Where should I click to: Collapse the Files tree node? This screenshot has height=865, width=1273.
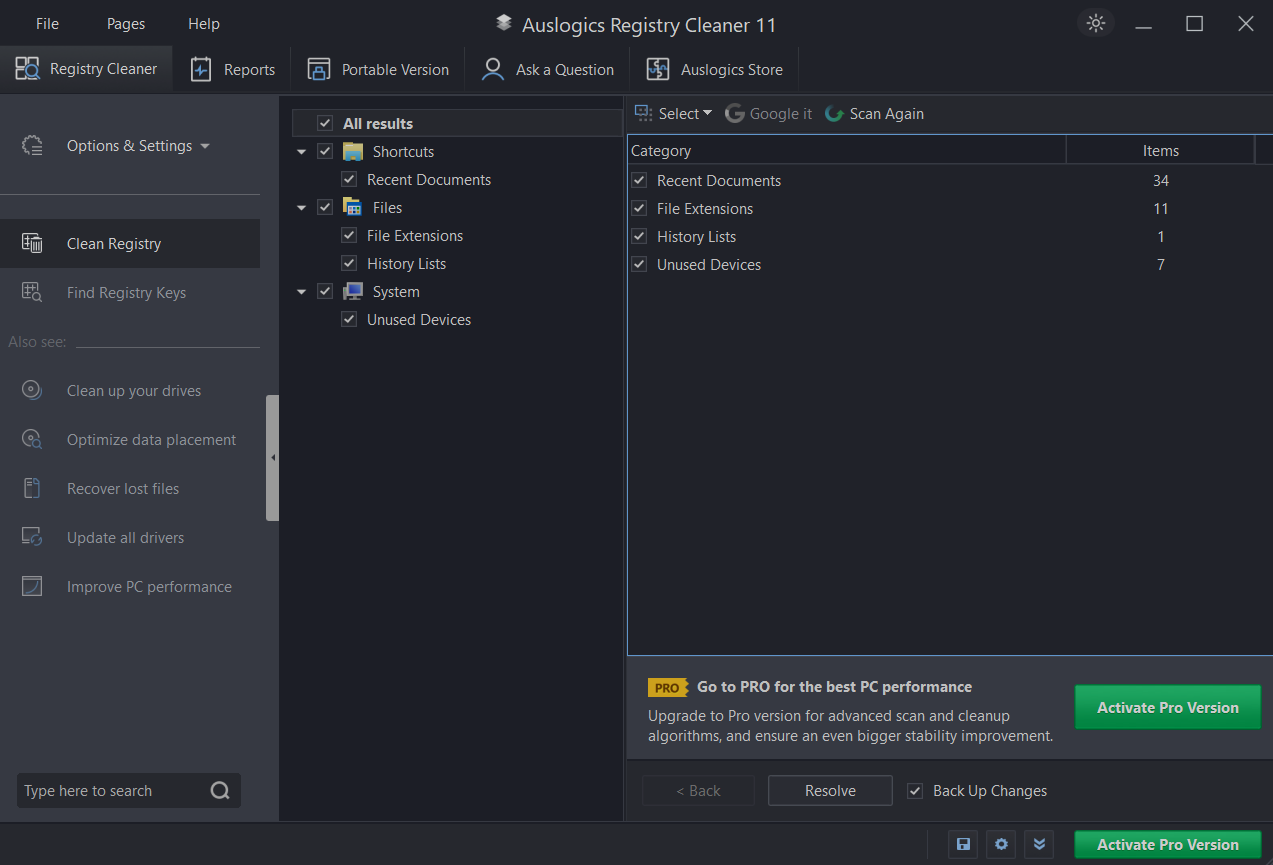pyautogui.click(x=302, y=208)
